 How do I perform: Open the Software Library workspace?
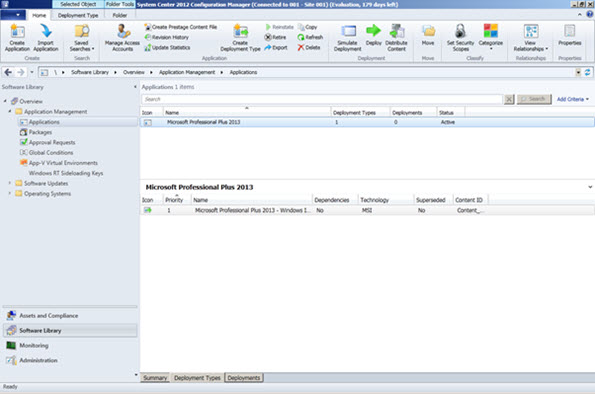pos(70,330)
